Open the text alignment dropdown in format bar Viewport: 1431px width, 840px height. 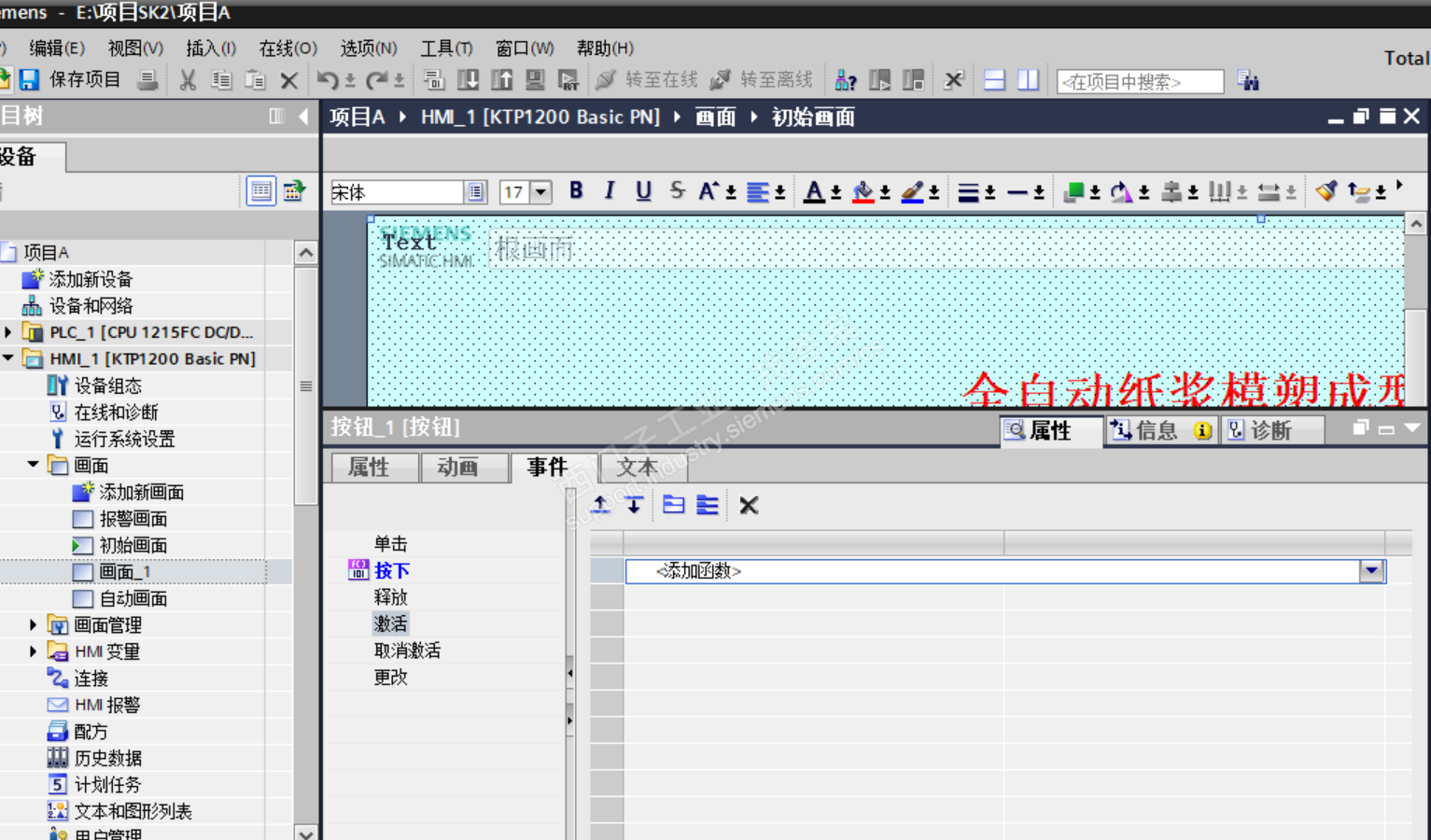(x=779, y=192)
